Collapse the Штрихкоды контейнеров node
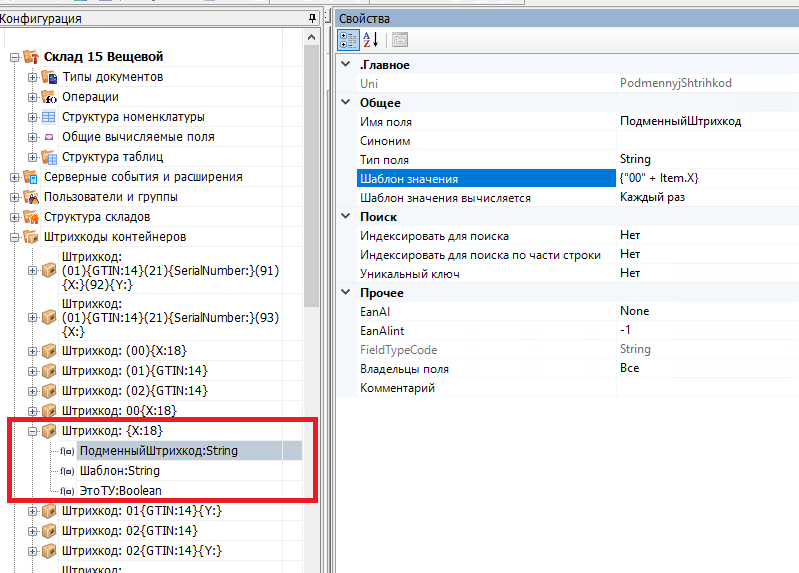This screenshot has height=573, width=799. (15, 237)
